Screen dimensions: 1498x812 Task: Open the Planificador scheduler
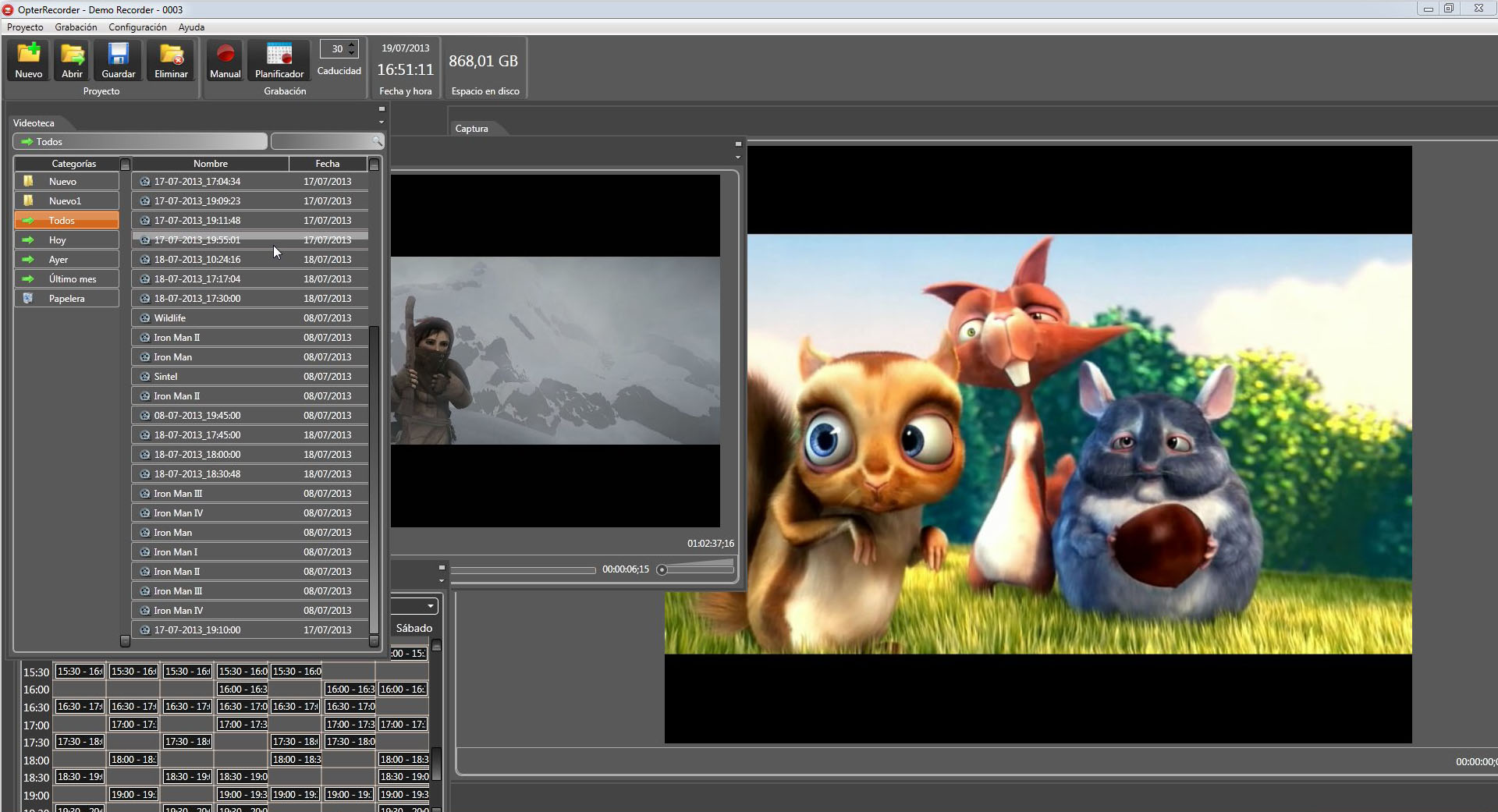(279, 59)
